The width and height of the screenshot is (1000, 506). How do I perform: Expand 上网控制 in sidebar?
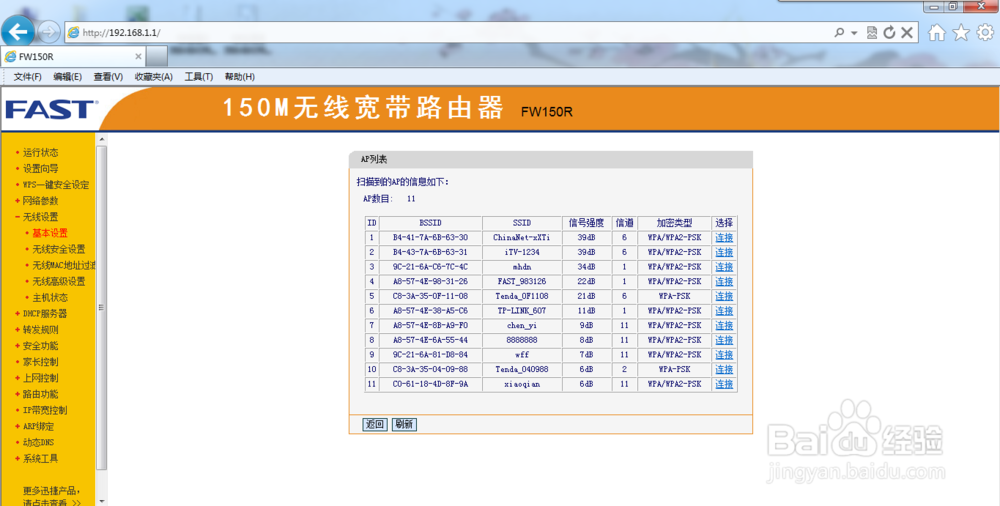[41, 378]
